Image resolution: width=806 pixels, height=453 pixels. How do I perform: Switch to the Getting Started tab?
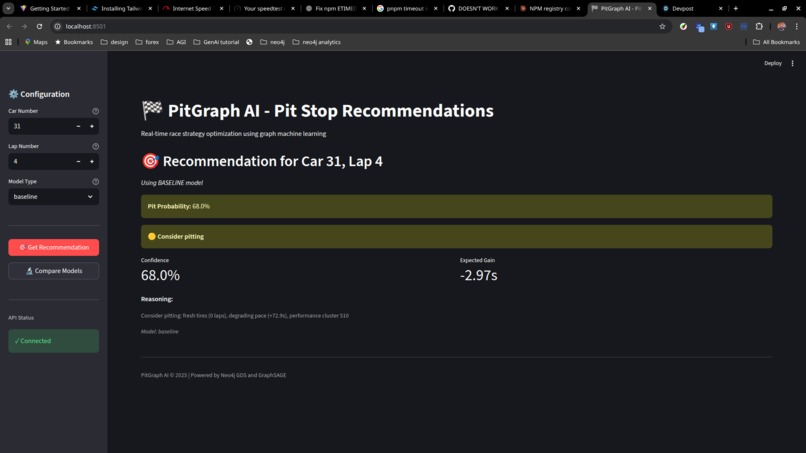pyautogui.click(x=50, y=9)
